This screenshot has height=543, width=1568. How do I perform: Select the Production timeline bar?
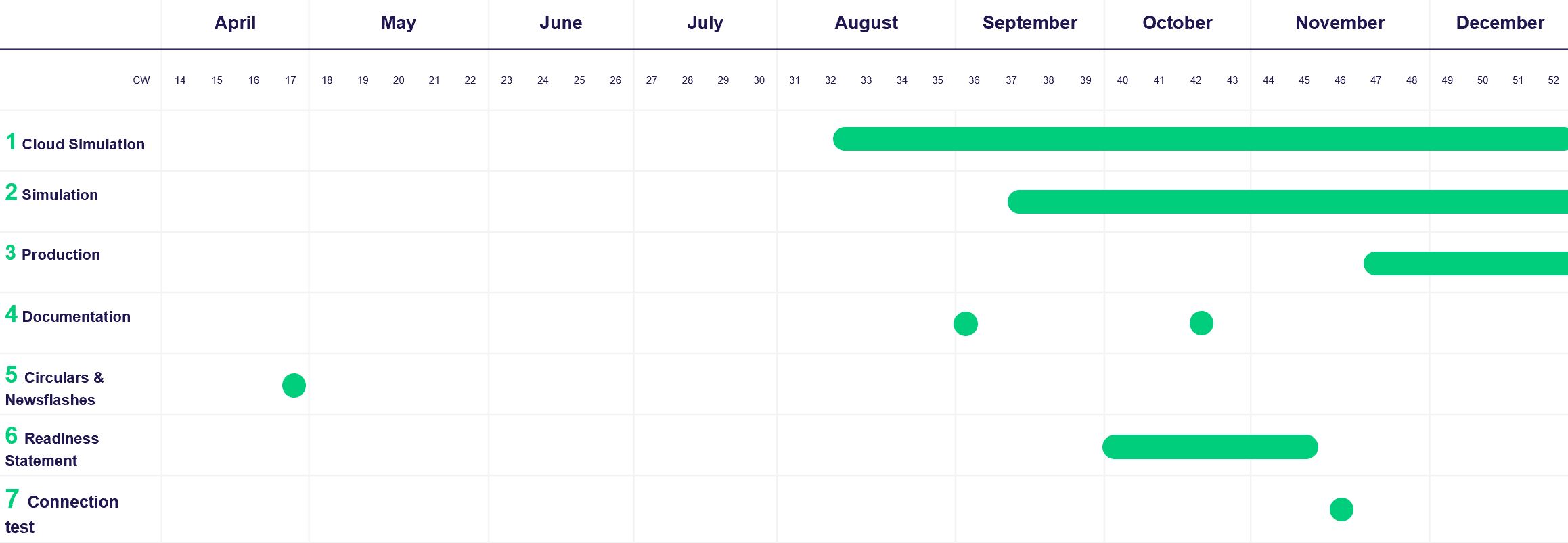1465,263
